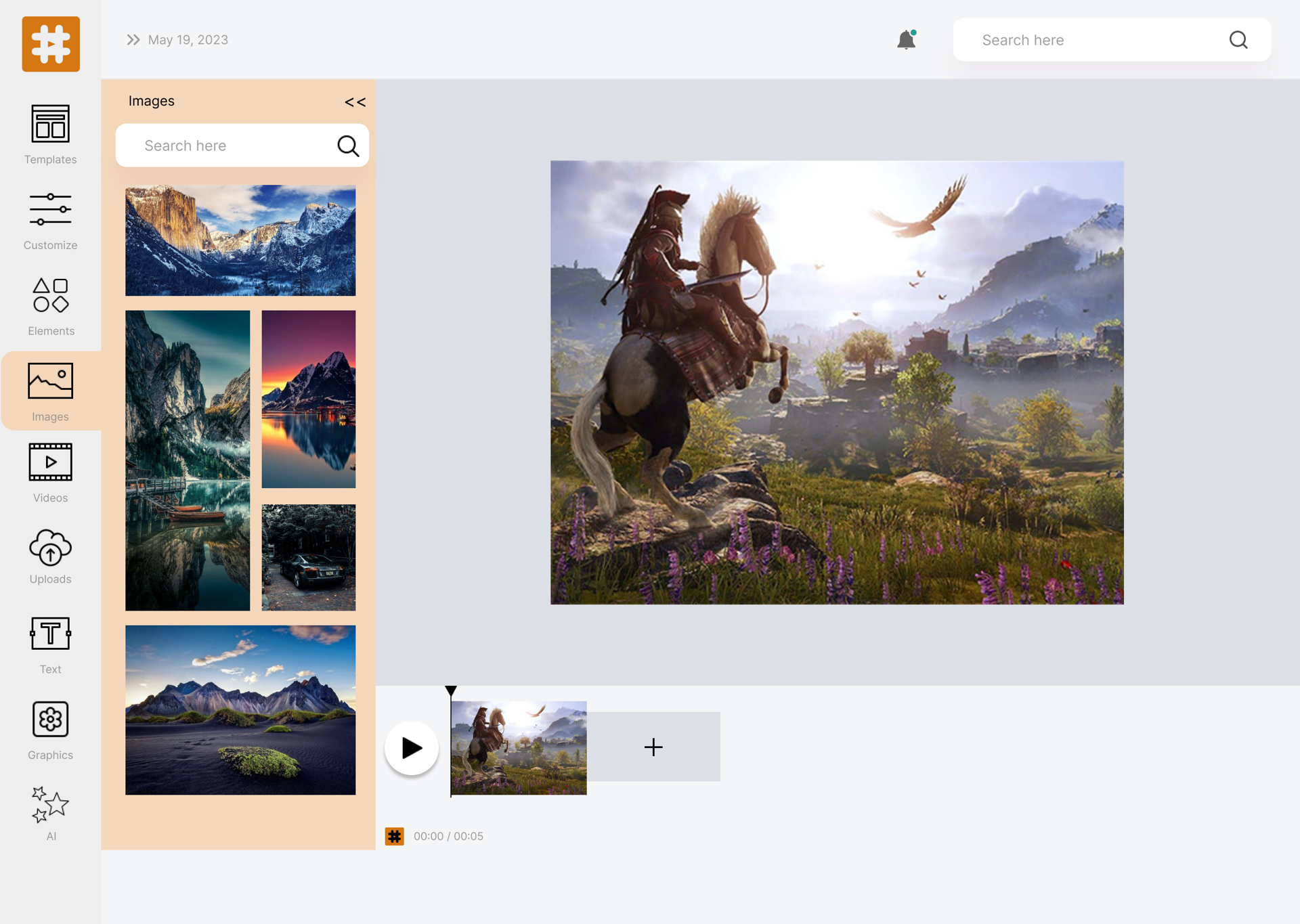Select the Images sidebar tab
Image resolution: width=1300 pixels, height=924 pixels.
point(51,391)
